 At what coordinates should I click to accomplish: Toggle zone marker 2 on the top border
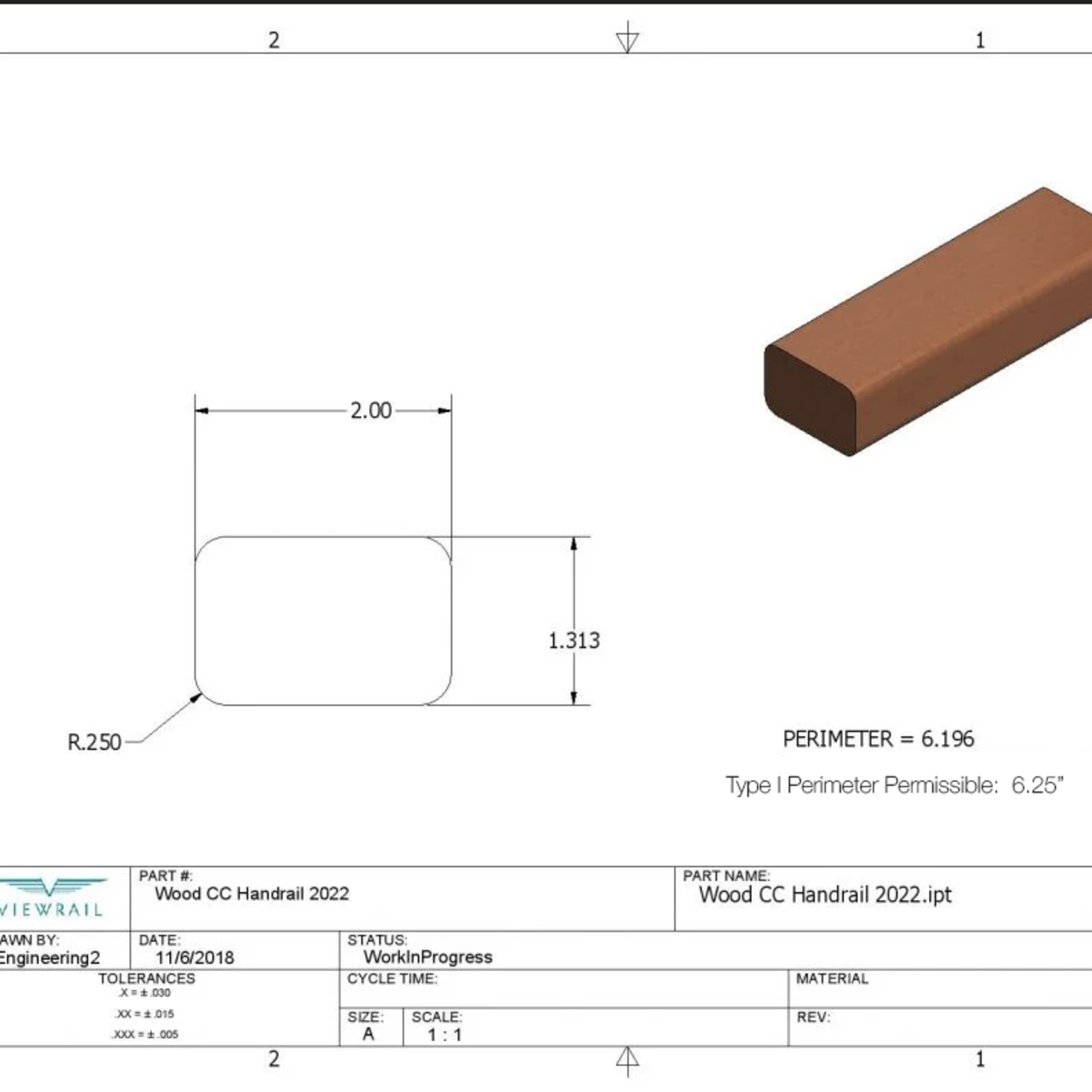[275, 40]
